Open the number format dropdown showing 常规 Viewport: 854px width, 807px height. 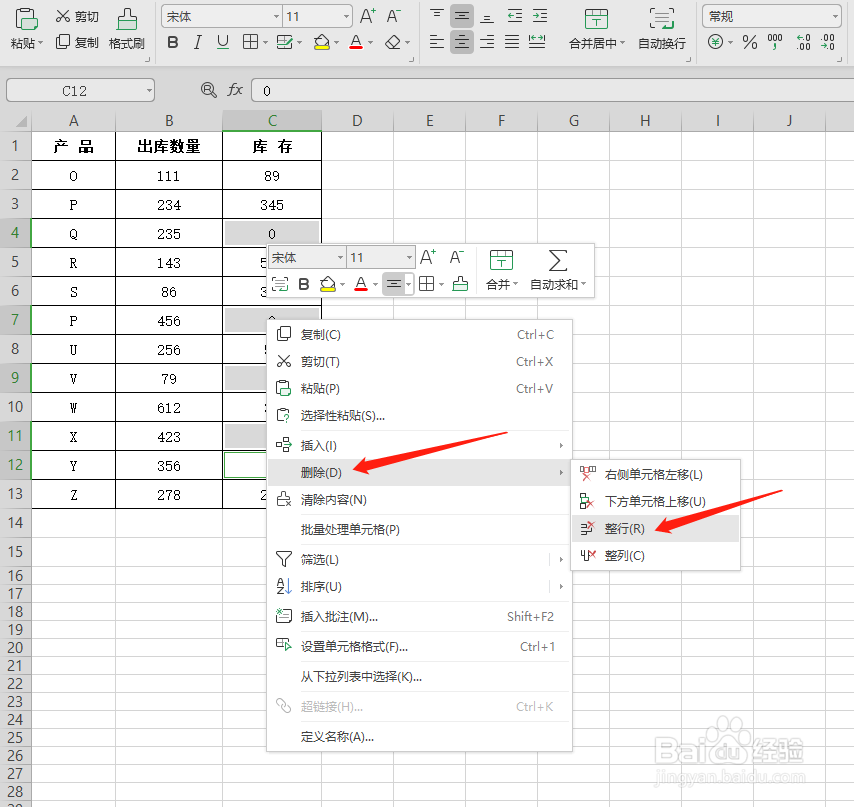coord(770,15)
